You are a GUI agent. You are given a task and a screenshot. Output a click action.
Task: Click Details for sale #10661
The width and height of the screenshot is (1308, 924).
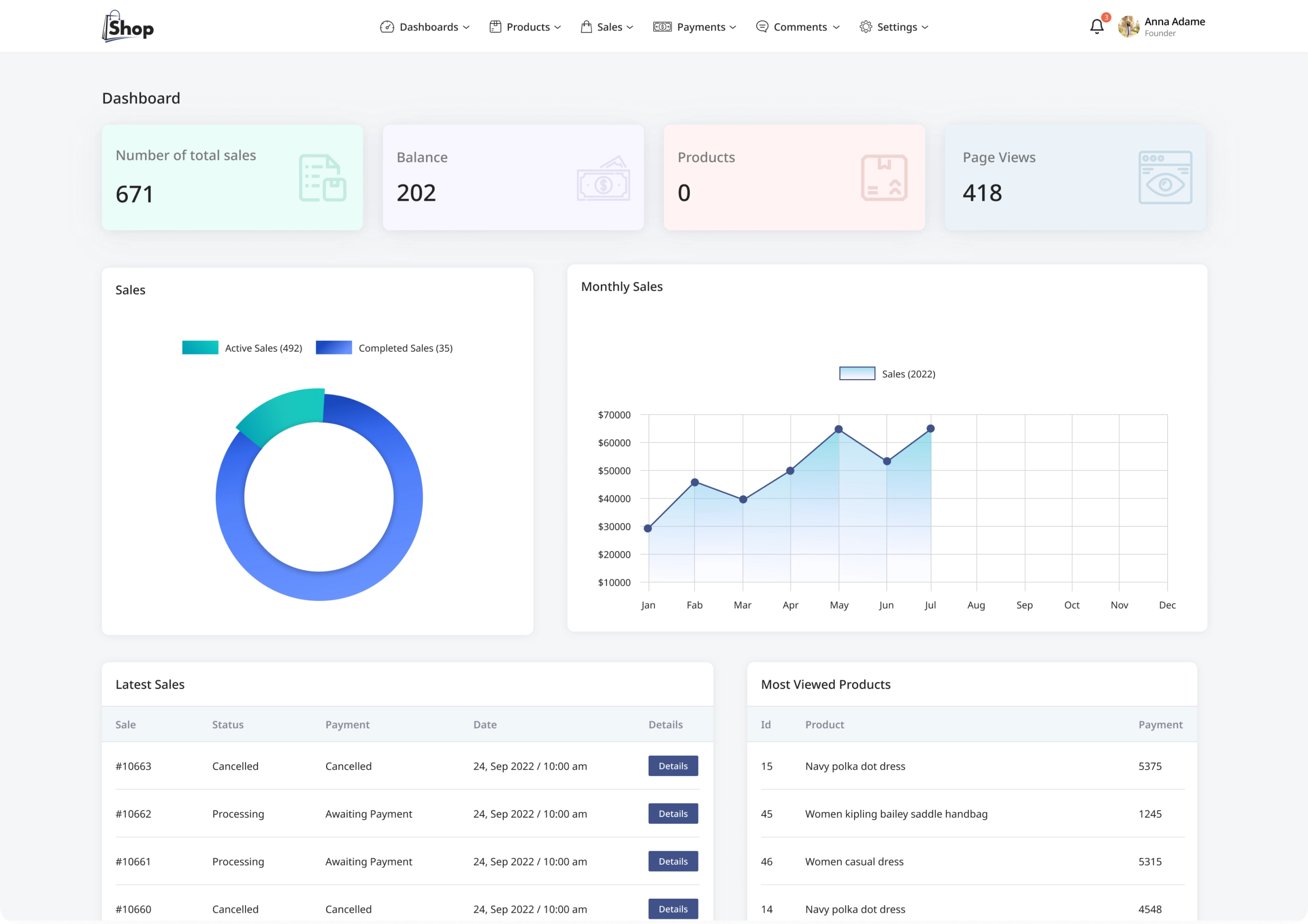click(673, 861)
